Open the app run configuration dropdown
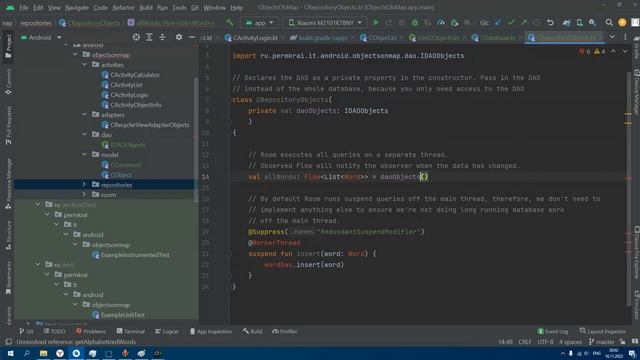 click(260, 23)
